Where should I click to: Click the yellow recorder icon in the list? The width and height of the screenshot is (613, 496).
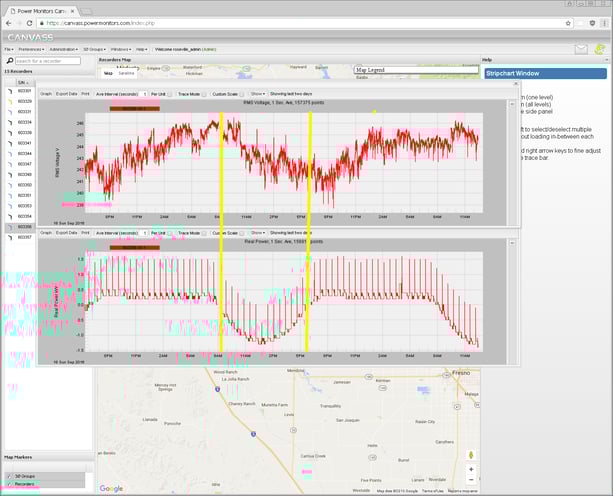pos(11,101)
